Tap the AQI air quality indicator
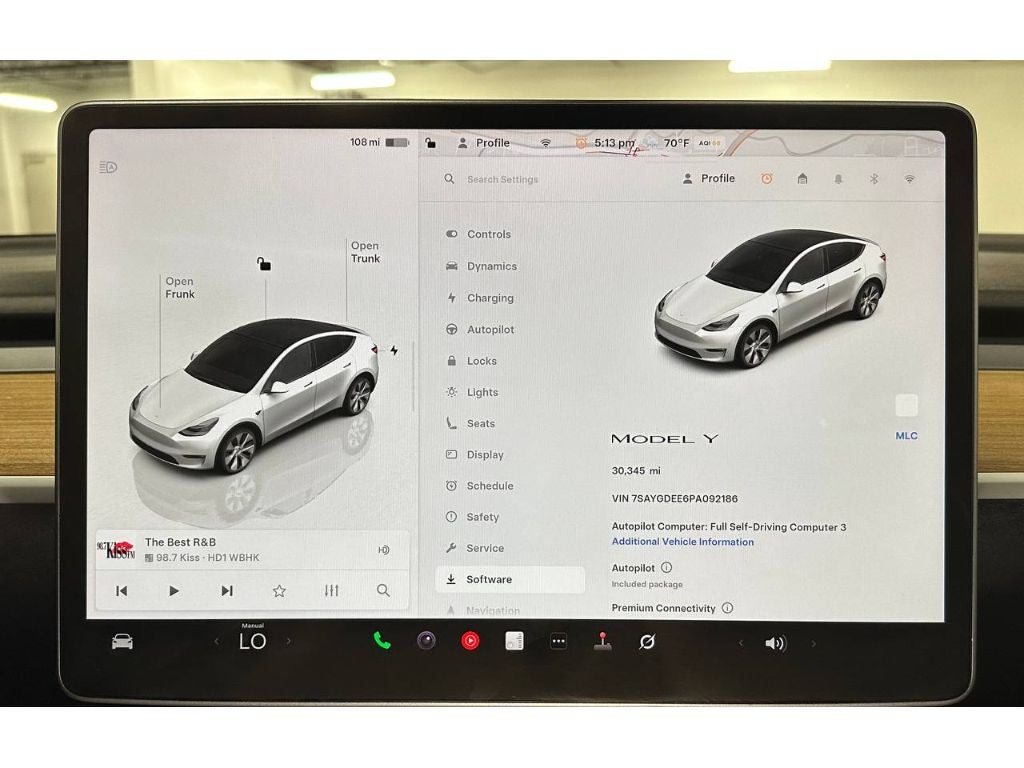 [x=709, y=143]
